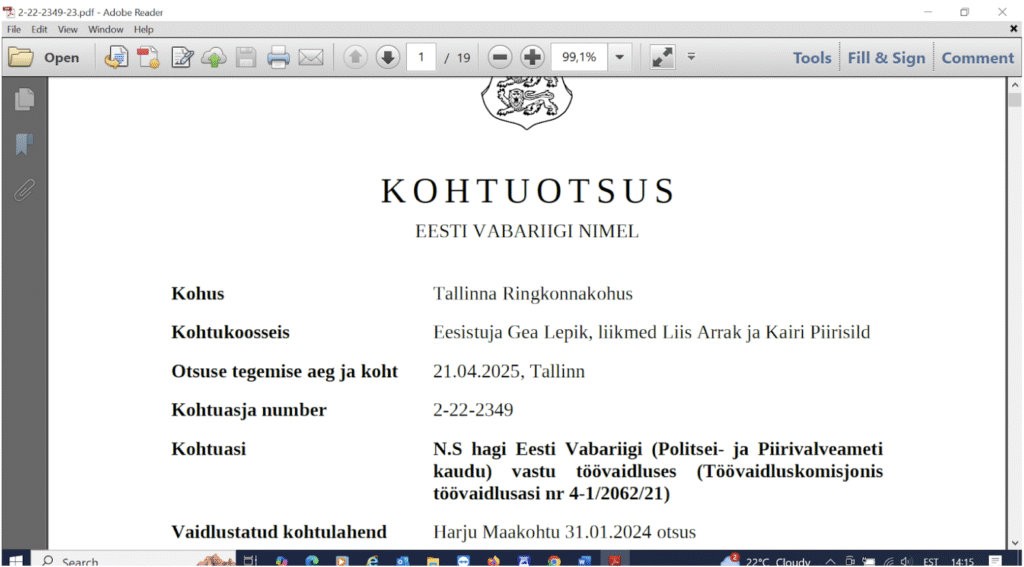Click the Adobe Reader taskbar icon
The width and height of the screenshot is (1024, 567).
pos(615,560)
